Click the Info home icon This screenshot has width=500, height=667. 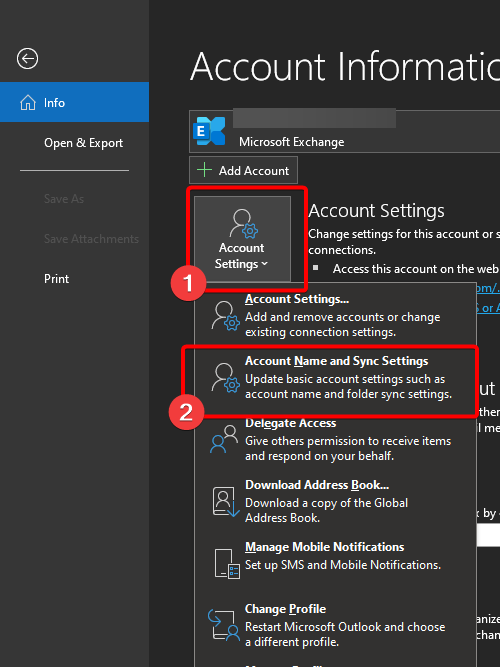point(28,103)
